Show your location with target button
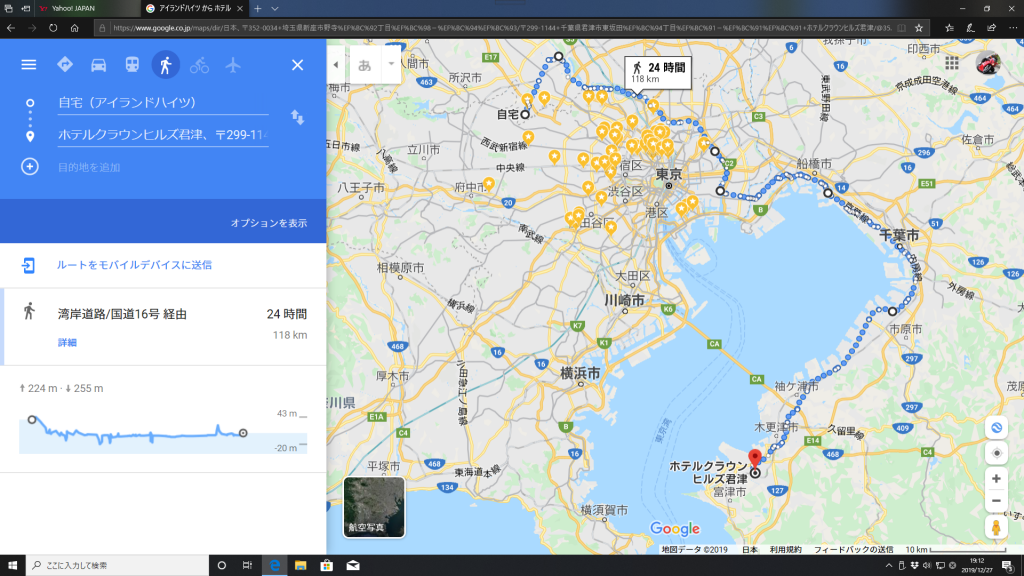This screenshot has width=1024, height=576. pos(996,453)
